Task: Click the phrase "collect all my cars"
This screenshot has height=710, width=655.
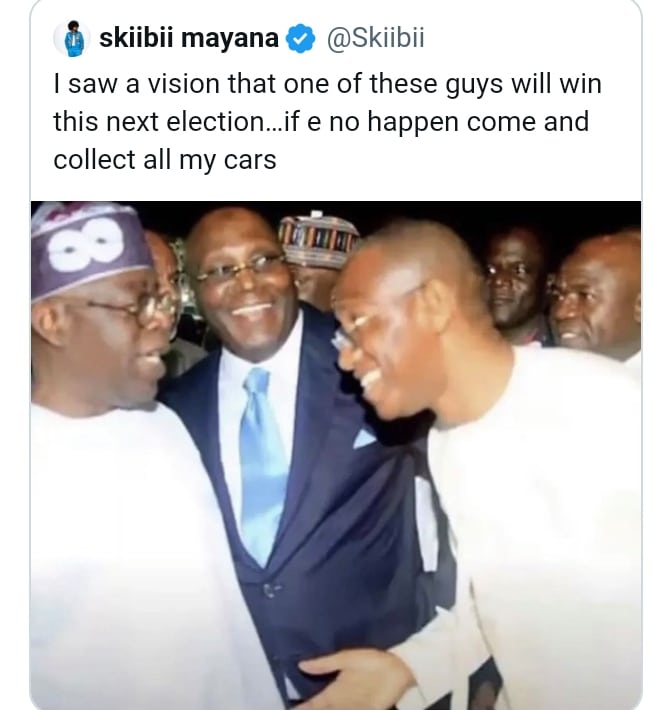Action: [x=164, y=159]
